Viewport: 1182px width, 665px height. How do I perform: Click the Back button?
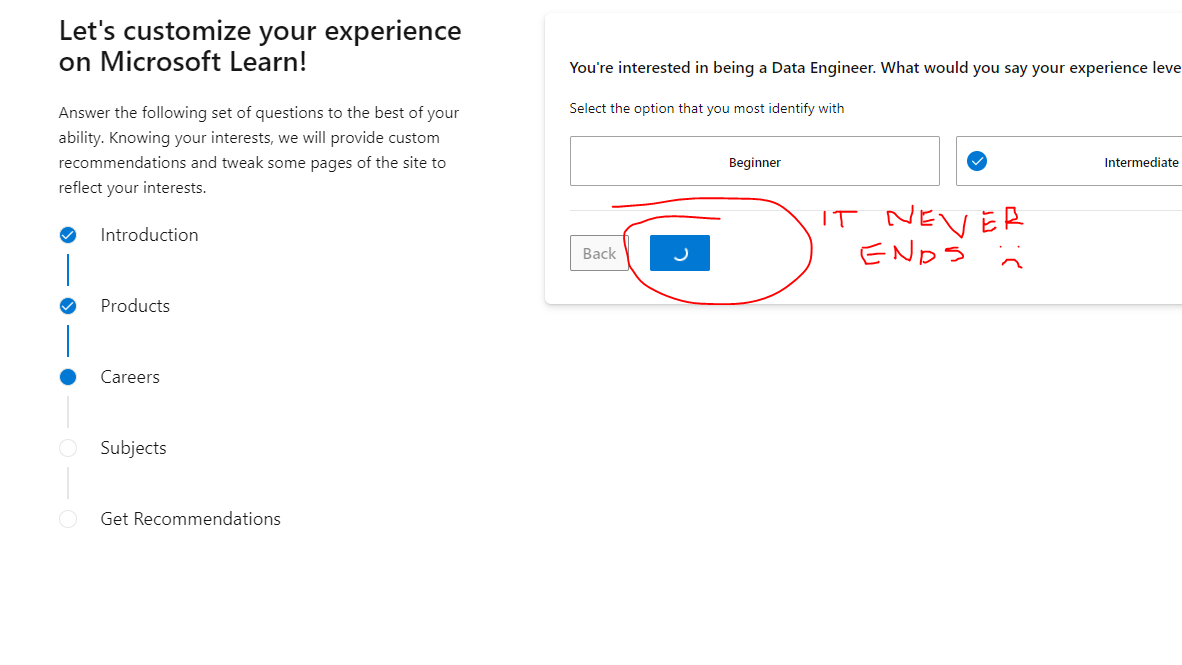[x=599, y=252]
